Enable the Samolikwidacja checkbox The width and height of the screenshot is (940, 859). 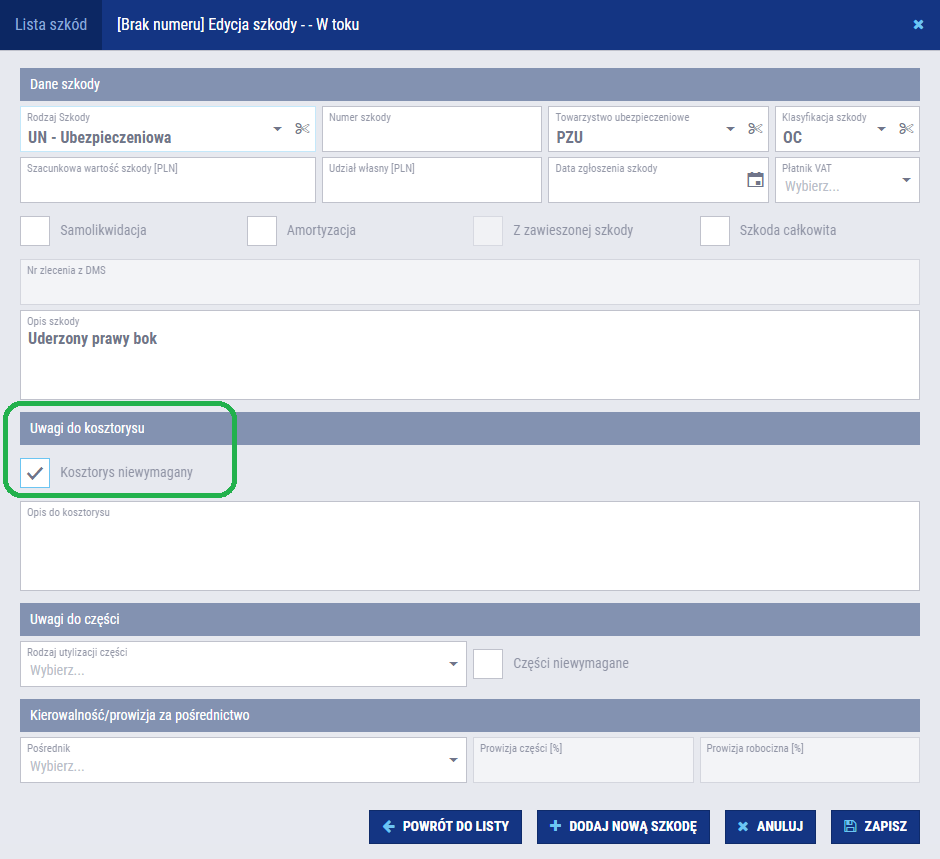(36, 230)
